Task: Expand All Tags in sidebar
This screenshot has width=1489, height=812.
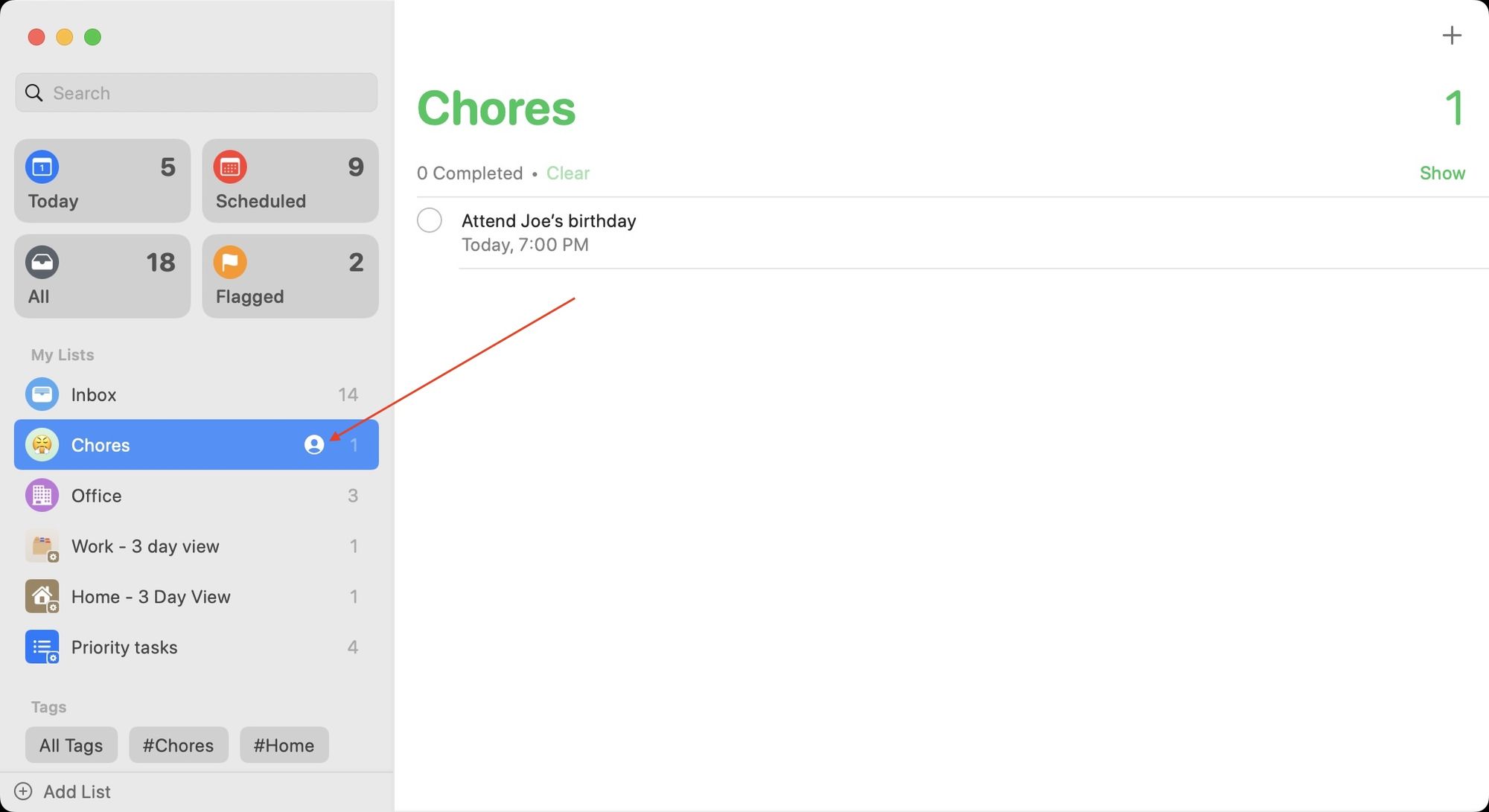Action: (x=70, y=745)
